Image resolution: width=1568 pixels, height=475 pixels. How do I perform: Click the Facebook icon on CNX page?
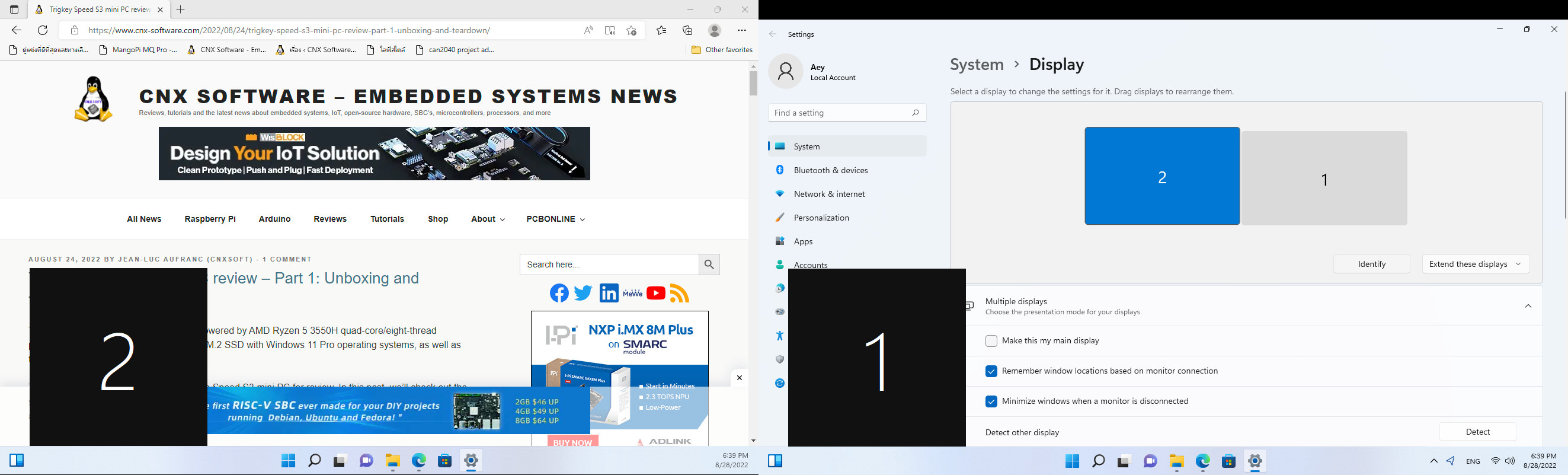(559, 294)
